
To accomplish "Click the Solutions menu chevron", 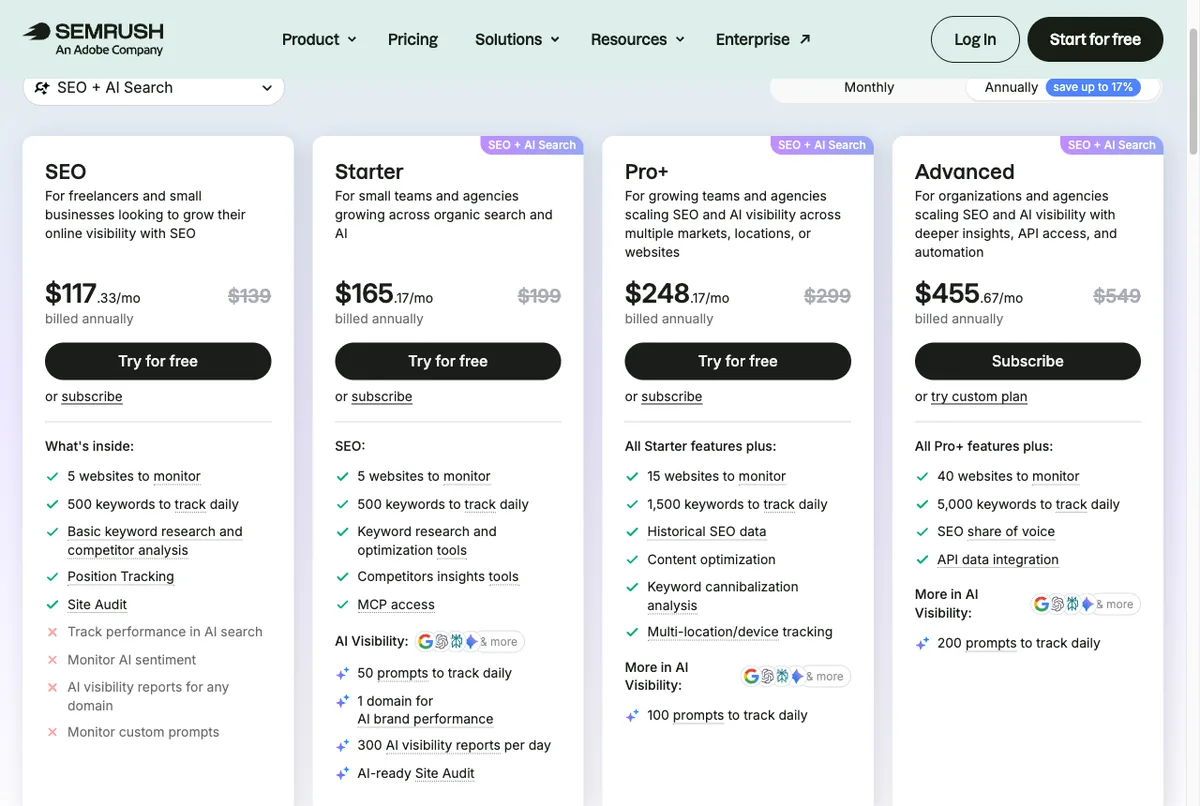I will pos(554,40).
